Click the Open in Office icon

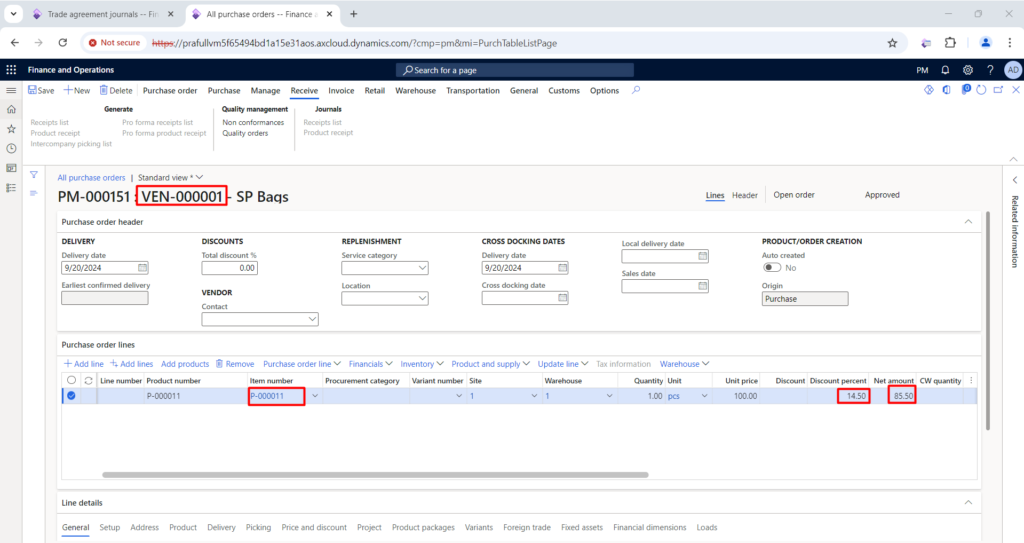point(946,90)
